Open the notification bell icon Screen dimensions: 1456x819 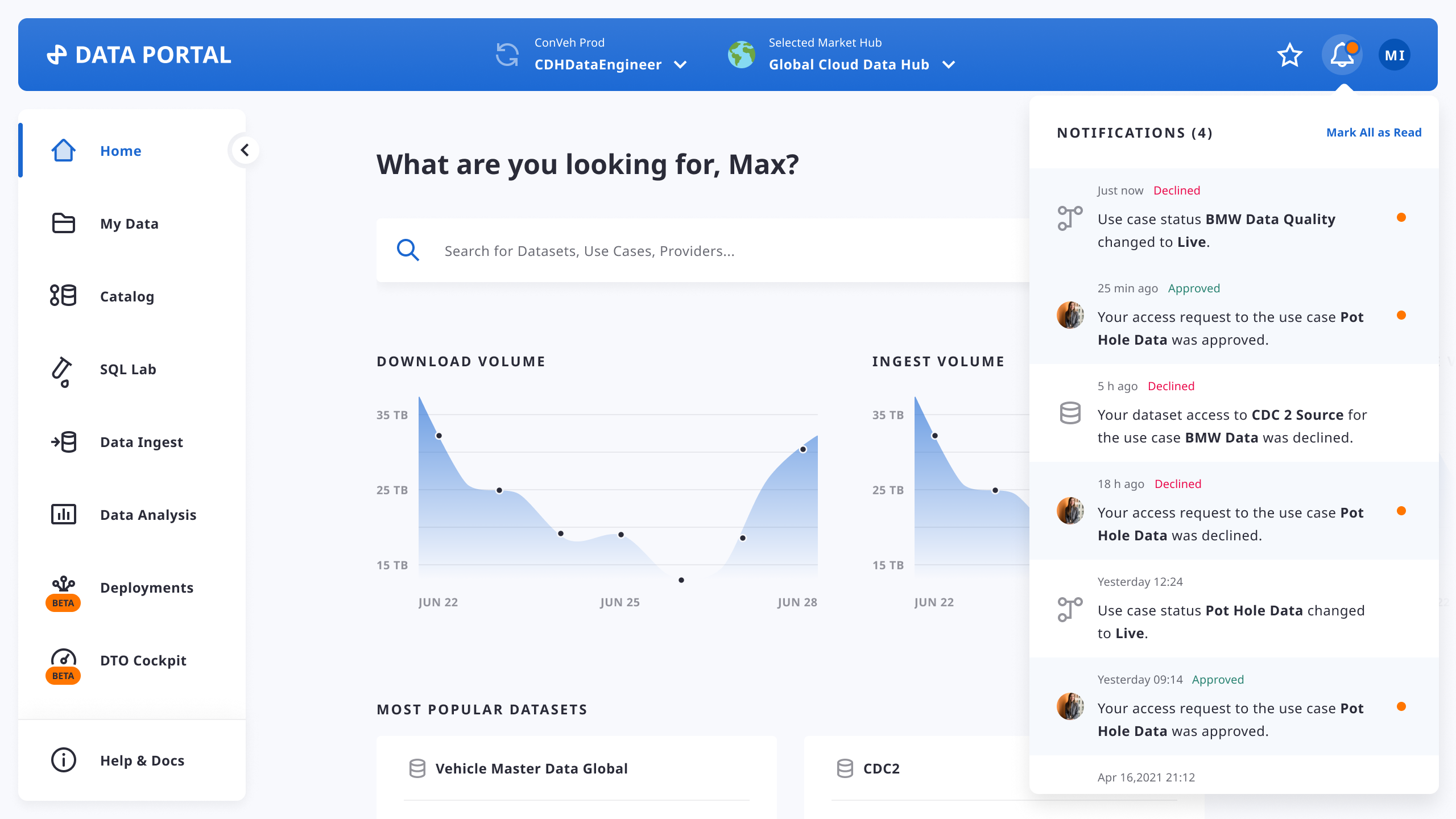(1342, 55)
